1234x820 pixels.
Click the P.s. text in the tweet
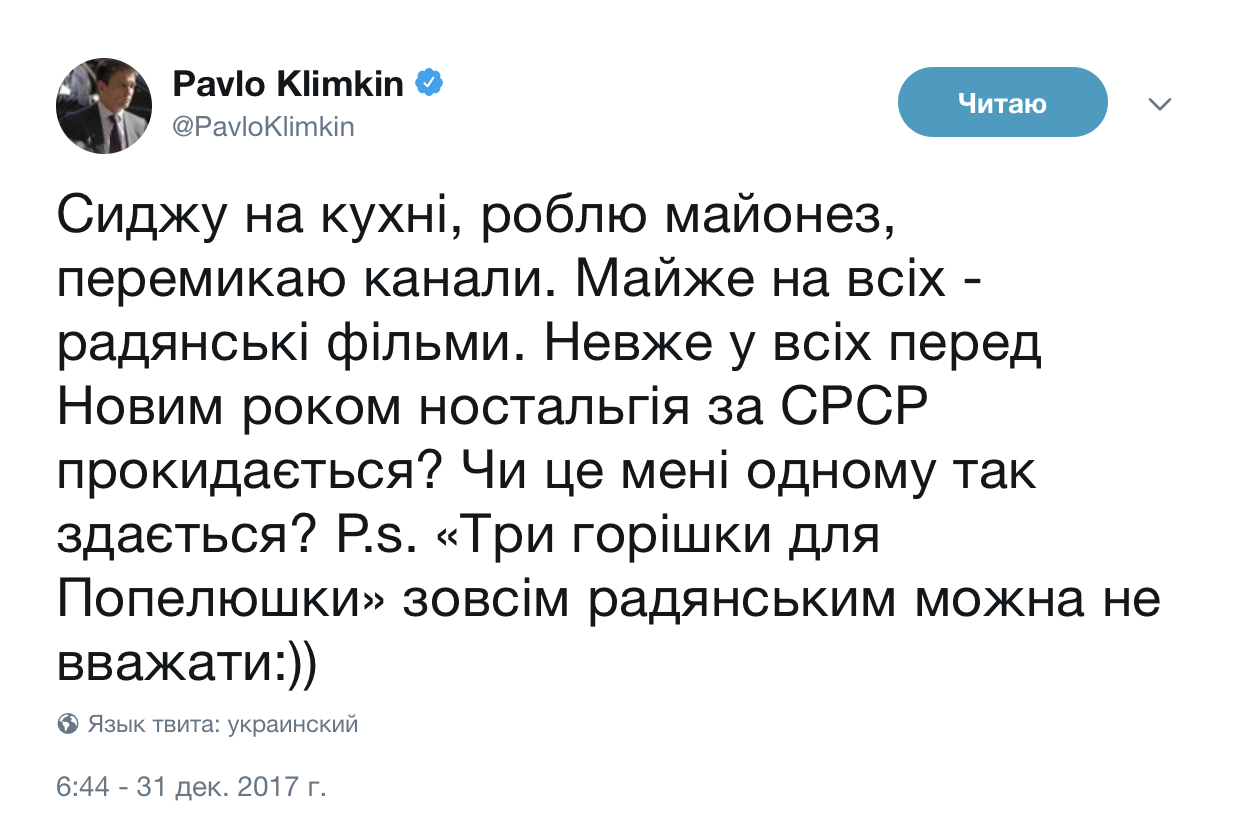tap(371, 539)
